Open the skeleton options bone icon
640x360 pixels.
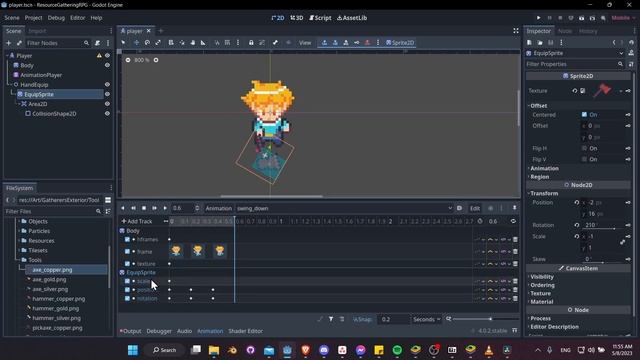(275, 43)
